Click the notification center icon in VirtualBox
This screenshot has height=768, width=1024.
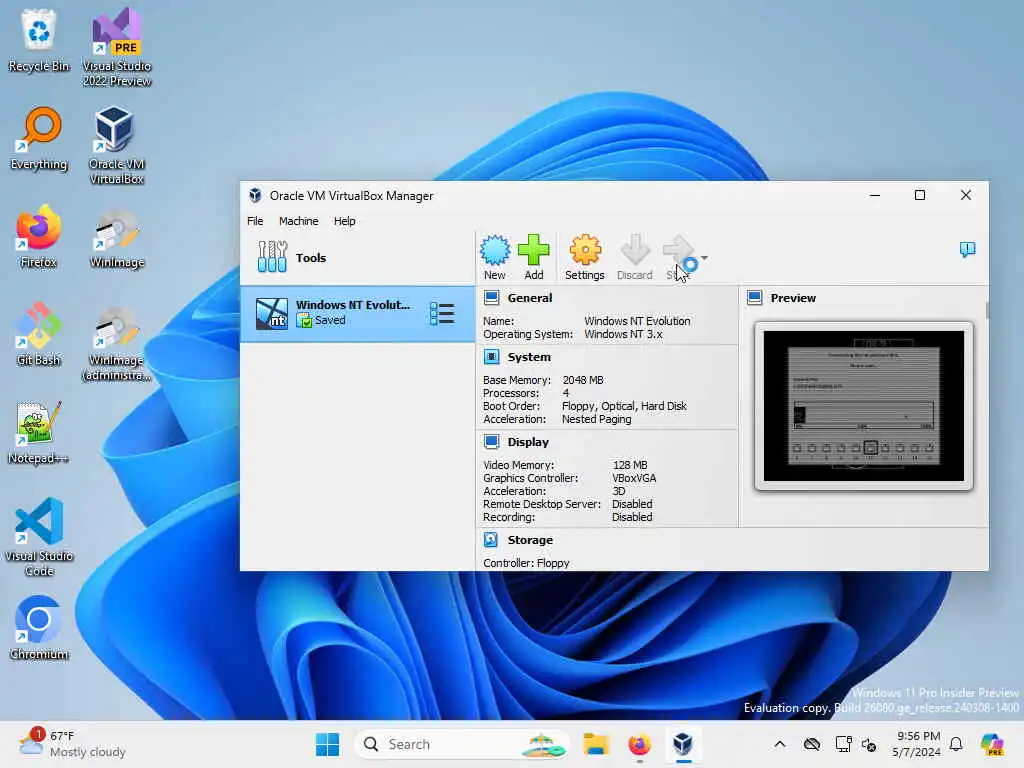pos(967,249)
